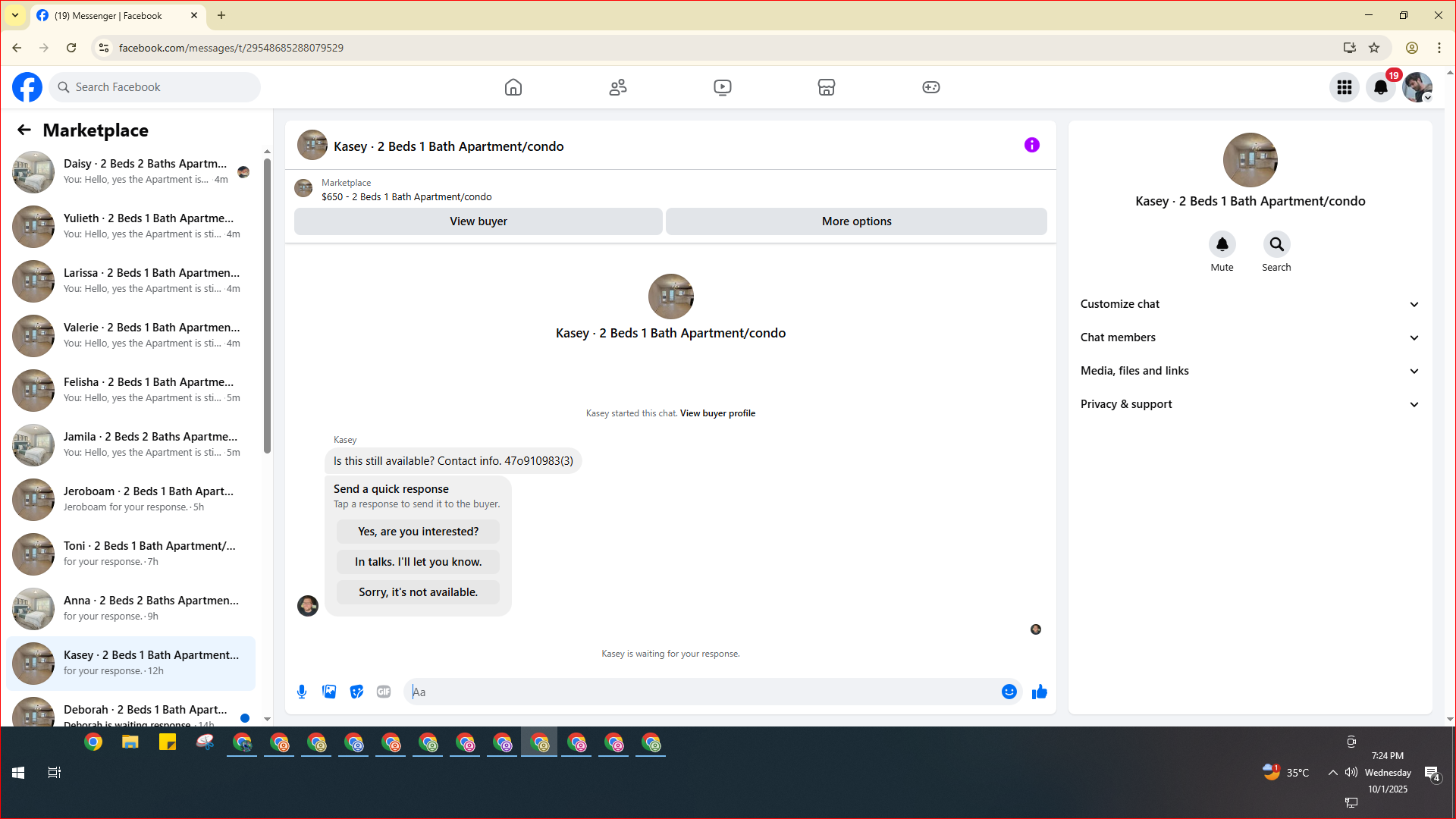Open Daisy's 2 Beds 2 Baths chat
1456x819 pixels.
(130, 172)
